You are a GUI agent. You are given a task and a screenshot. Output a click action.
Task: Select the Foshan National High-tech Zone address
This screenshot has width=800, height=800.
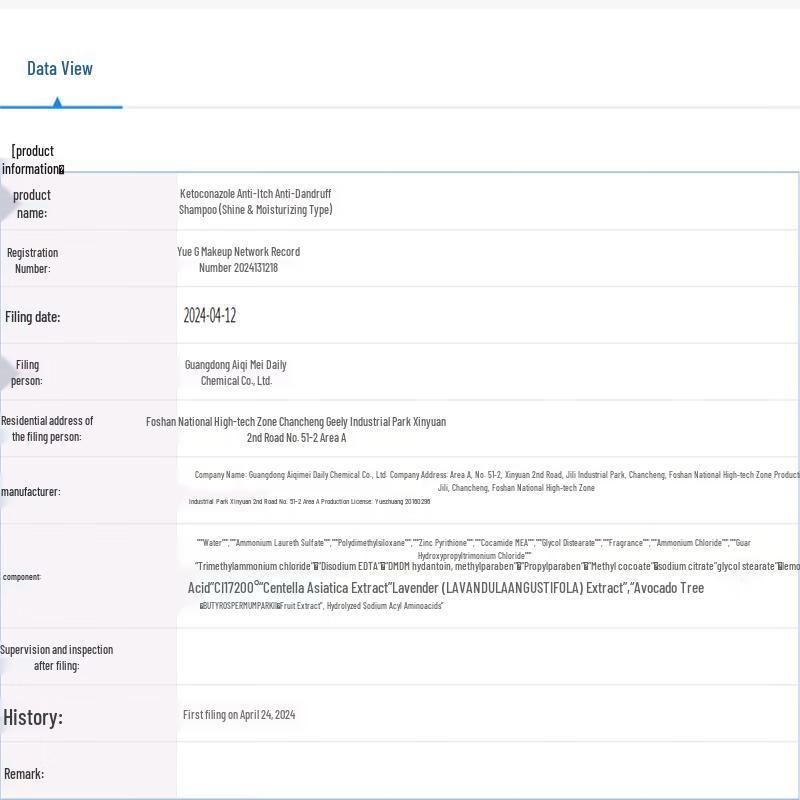[x=296, y=429]
